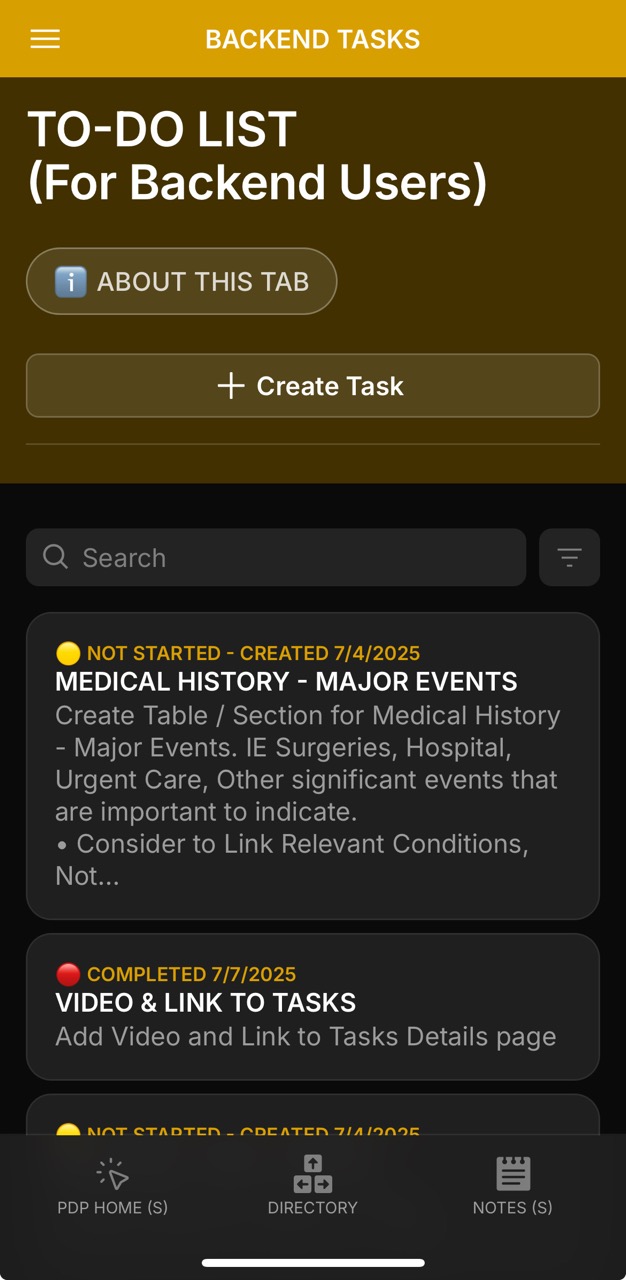Open About This Tab
This screenshot has height=1280, width=626.
[181, 281]
